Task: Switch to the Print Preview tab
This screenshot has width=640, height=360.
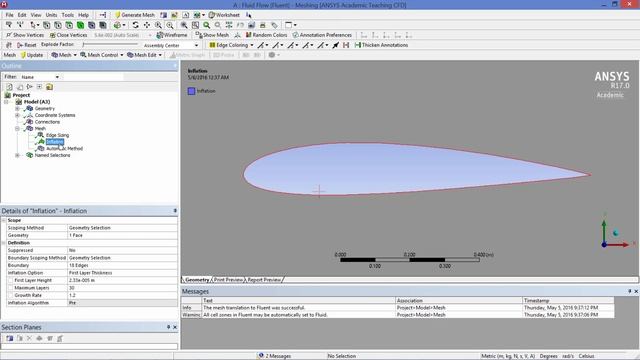Action: (x=228, y=280)
